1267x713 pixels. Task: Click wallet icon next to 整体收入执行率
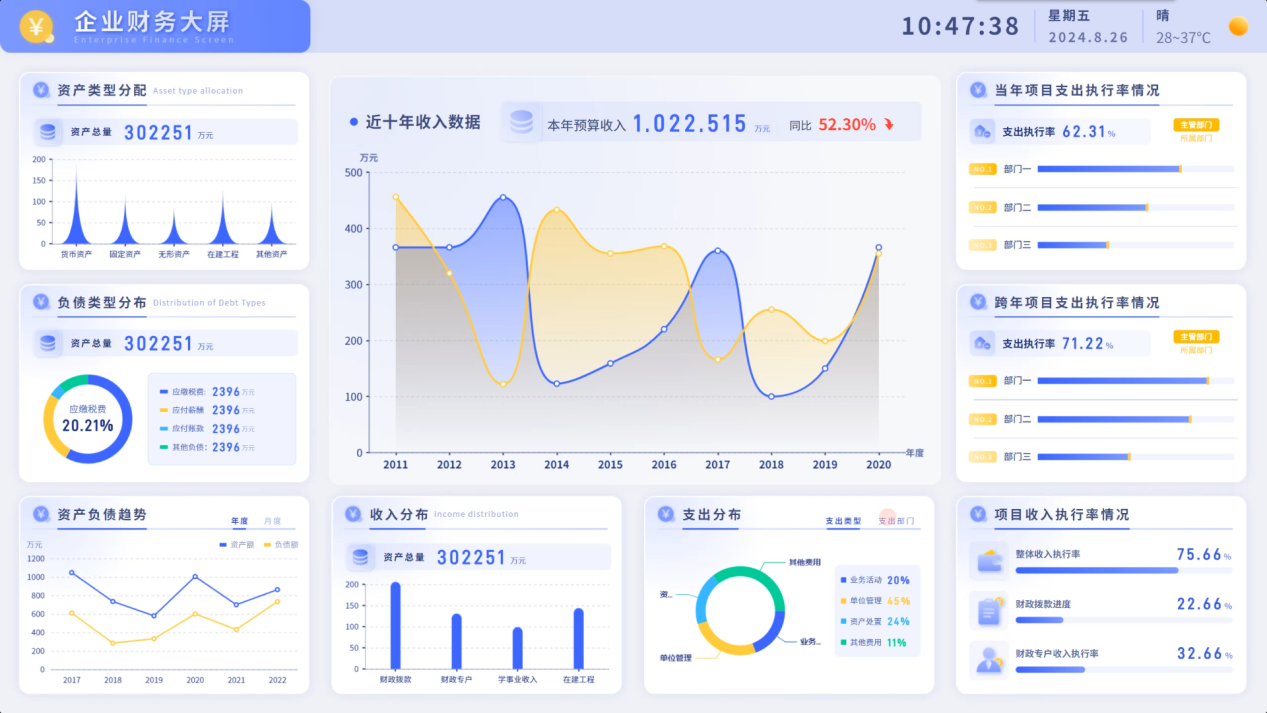pos(989,560)
